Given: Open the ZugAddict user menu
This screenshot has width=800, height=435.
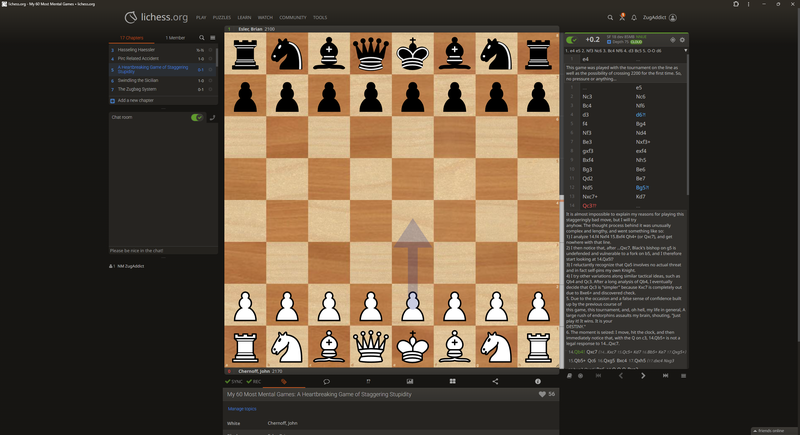Looking at the screenshot, I should [x=659, y=17].
